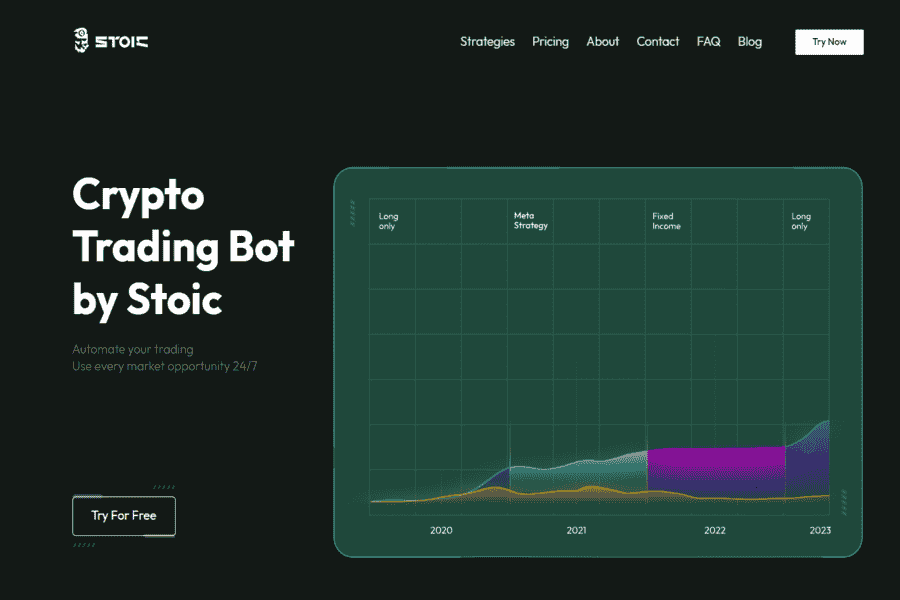The height and width of the screenshot is (600, 900).
Task: Visit the Blog from the top menu
Action: pyautogui.click(x=749, y=42)
